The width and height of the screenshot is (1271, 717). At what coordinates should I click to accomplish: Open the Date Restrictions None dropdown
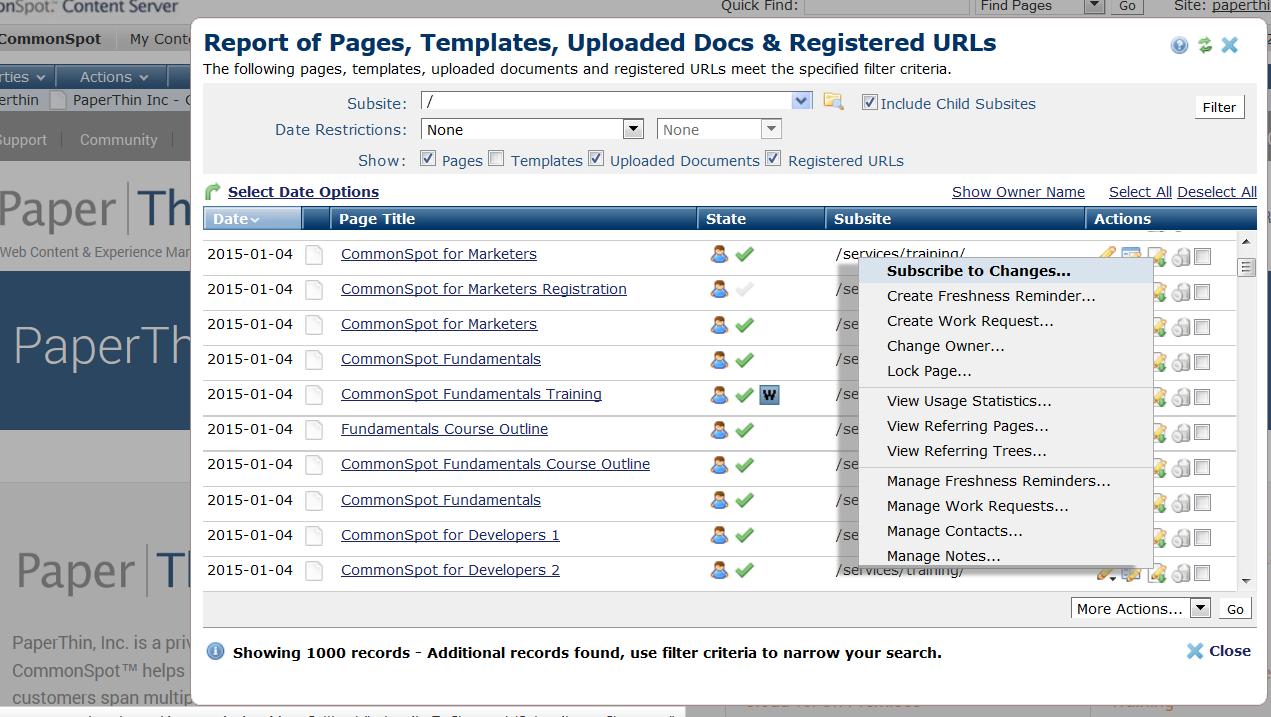click(633, 129)
